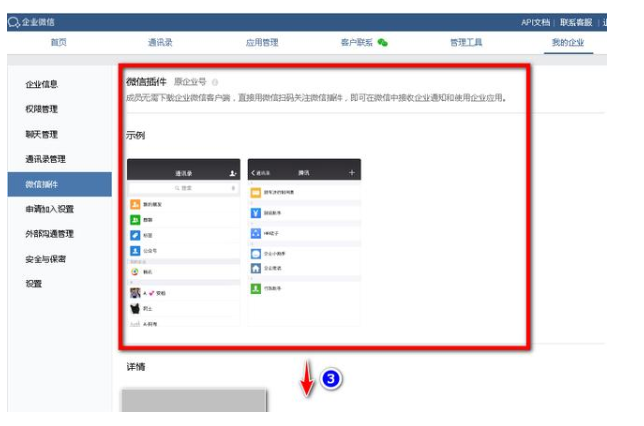The width and height of the screenshot is (644, 426).
Task: Click the back arrow in the 腾讯 example
Action: tap(253, 173)
